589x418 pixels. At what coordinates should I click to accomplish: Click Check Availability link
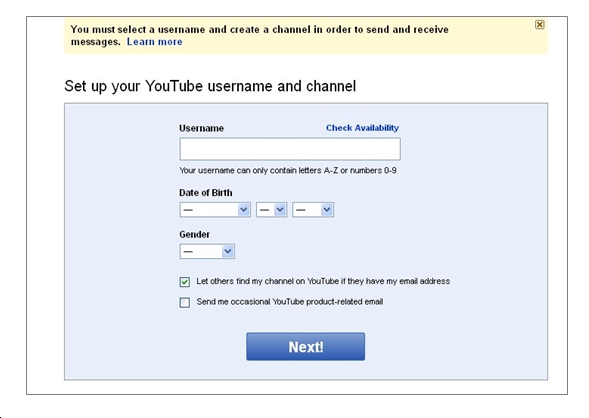(x=362, y=128)
